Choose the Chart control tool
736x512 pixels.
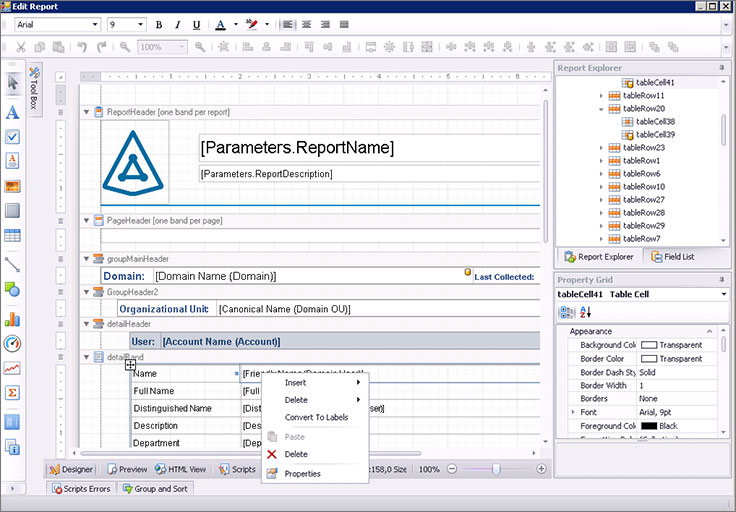[x=13, y=320]
